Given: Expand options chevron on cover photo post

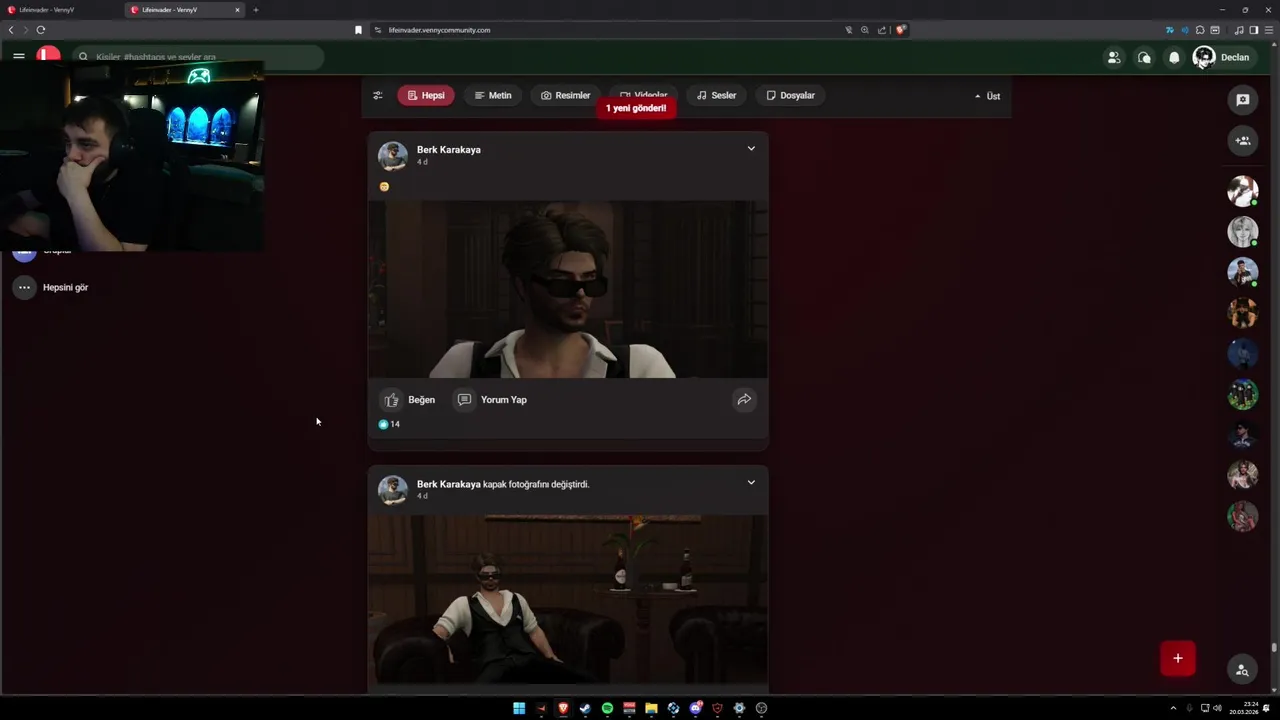Looking at the screenshot, I should (751, 483).
